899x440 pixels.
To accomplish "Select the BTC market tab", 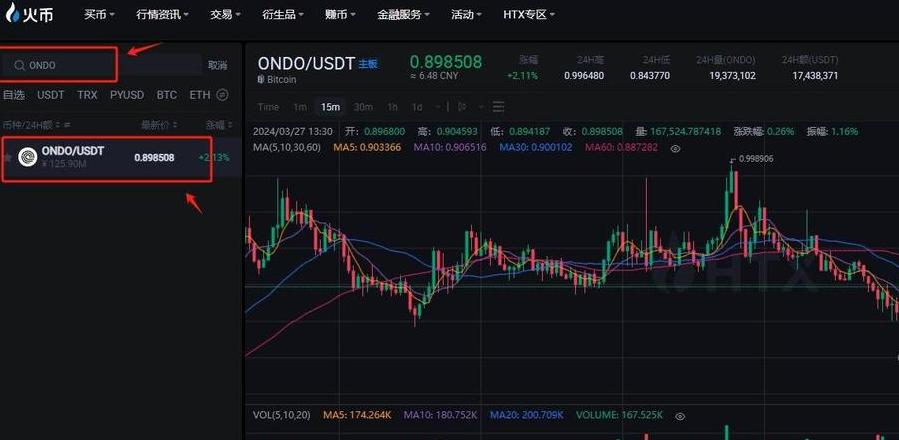I will click(166, 95).
